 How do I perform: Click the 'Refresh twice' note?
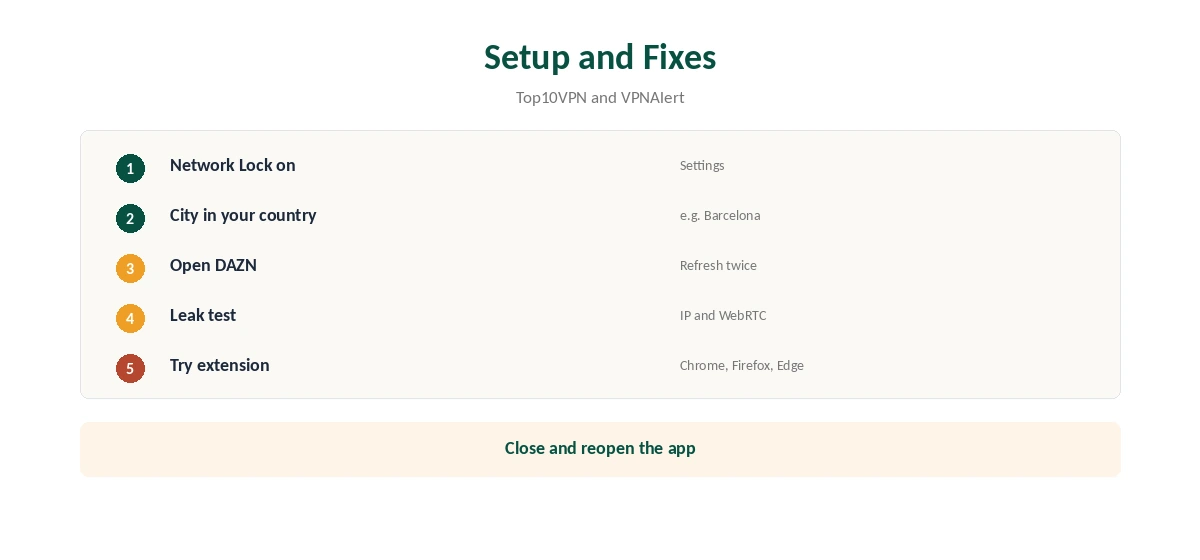[718, 265]
